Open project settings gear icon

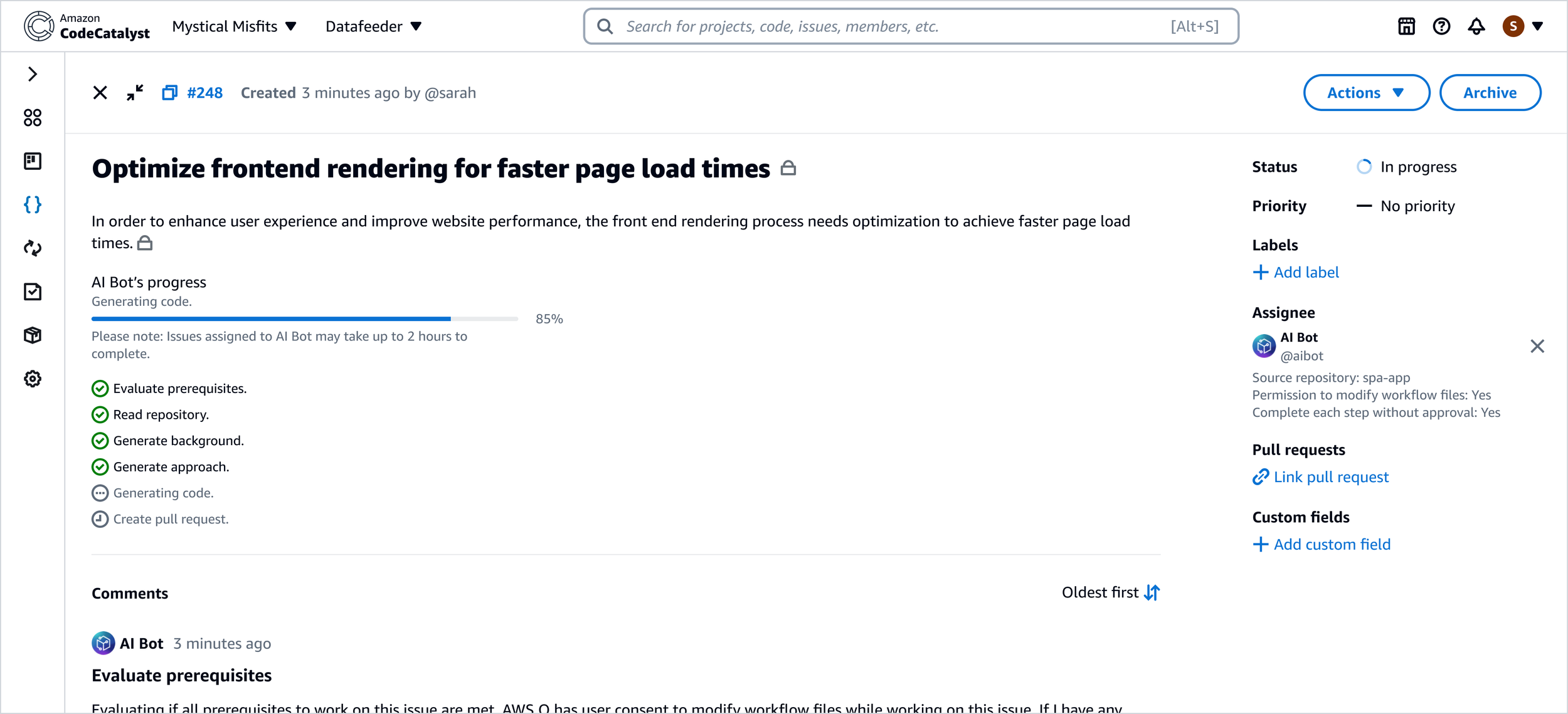pos(33,379)
